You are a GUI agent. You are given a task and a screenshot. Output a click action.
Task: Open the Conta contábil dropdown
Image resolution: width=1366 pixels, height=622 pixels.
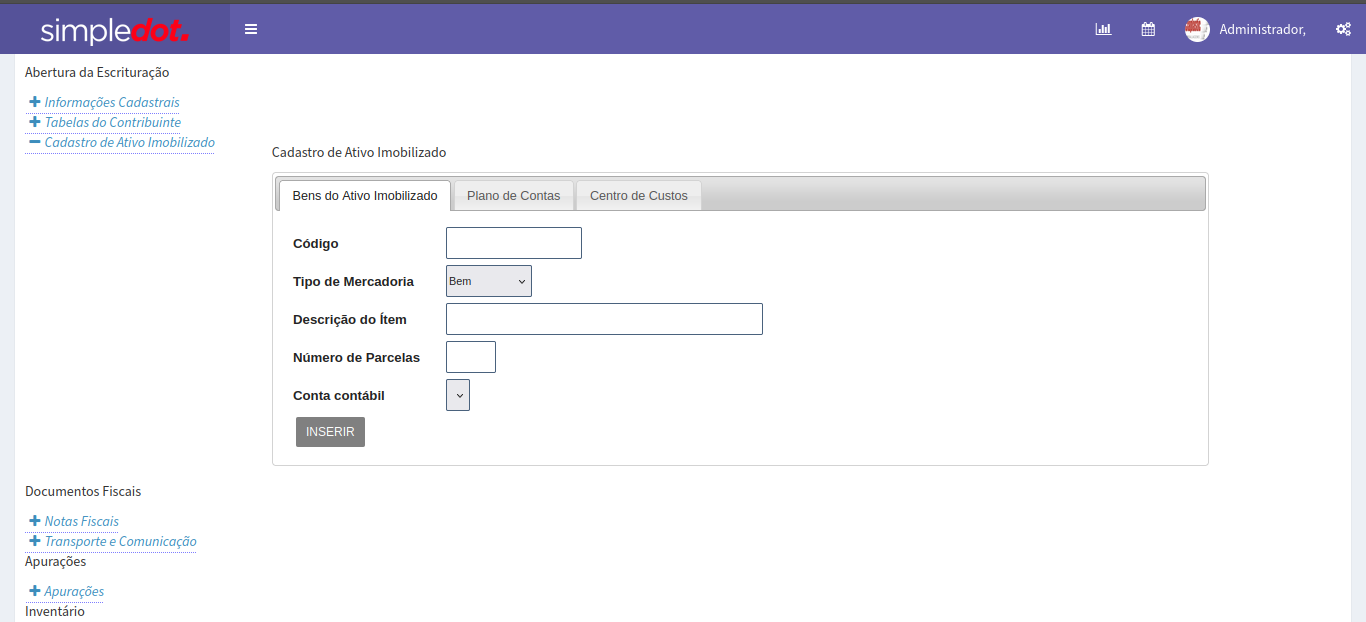pos(458,395)
